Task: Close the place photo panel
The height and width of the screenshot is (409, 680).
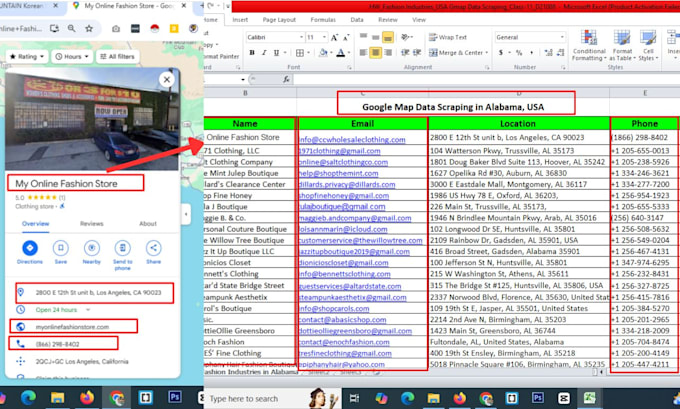Action: click(x=167, y=80)
